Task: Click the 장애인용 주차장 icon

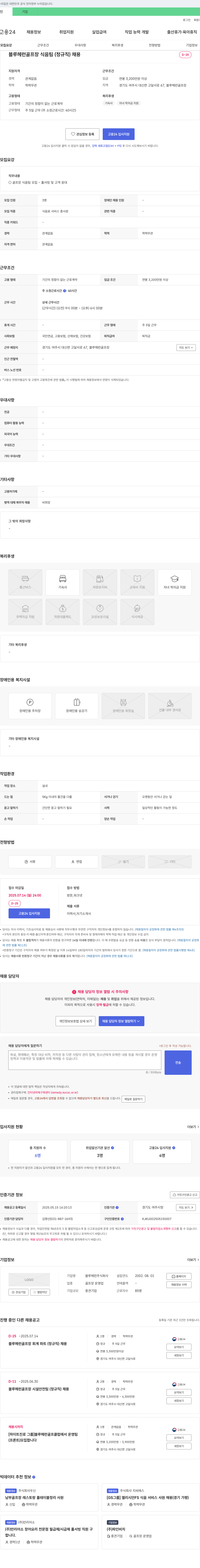Action: 30,706
